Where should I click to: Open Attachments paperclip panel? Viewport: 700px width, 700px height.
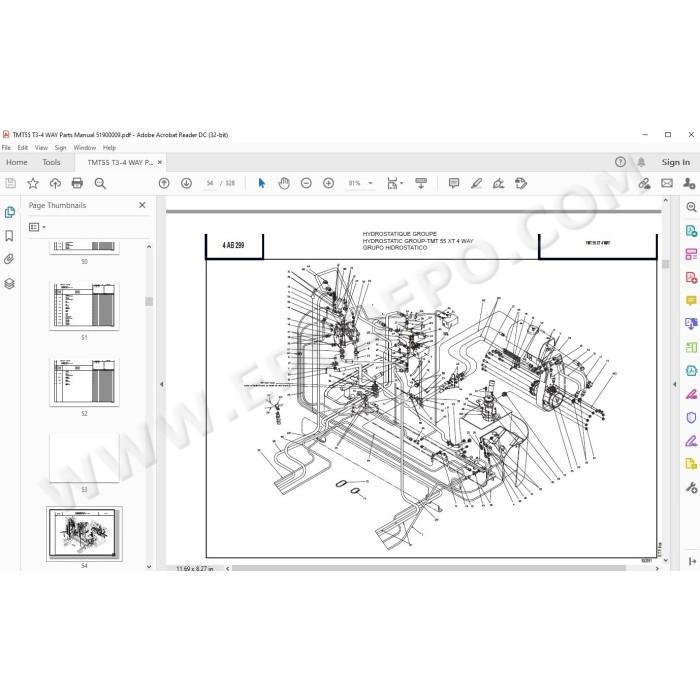click(x=9, y=259)
